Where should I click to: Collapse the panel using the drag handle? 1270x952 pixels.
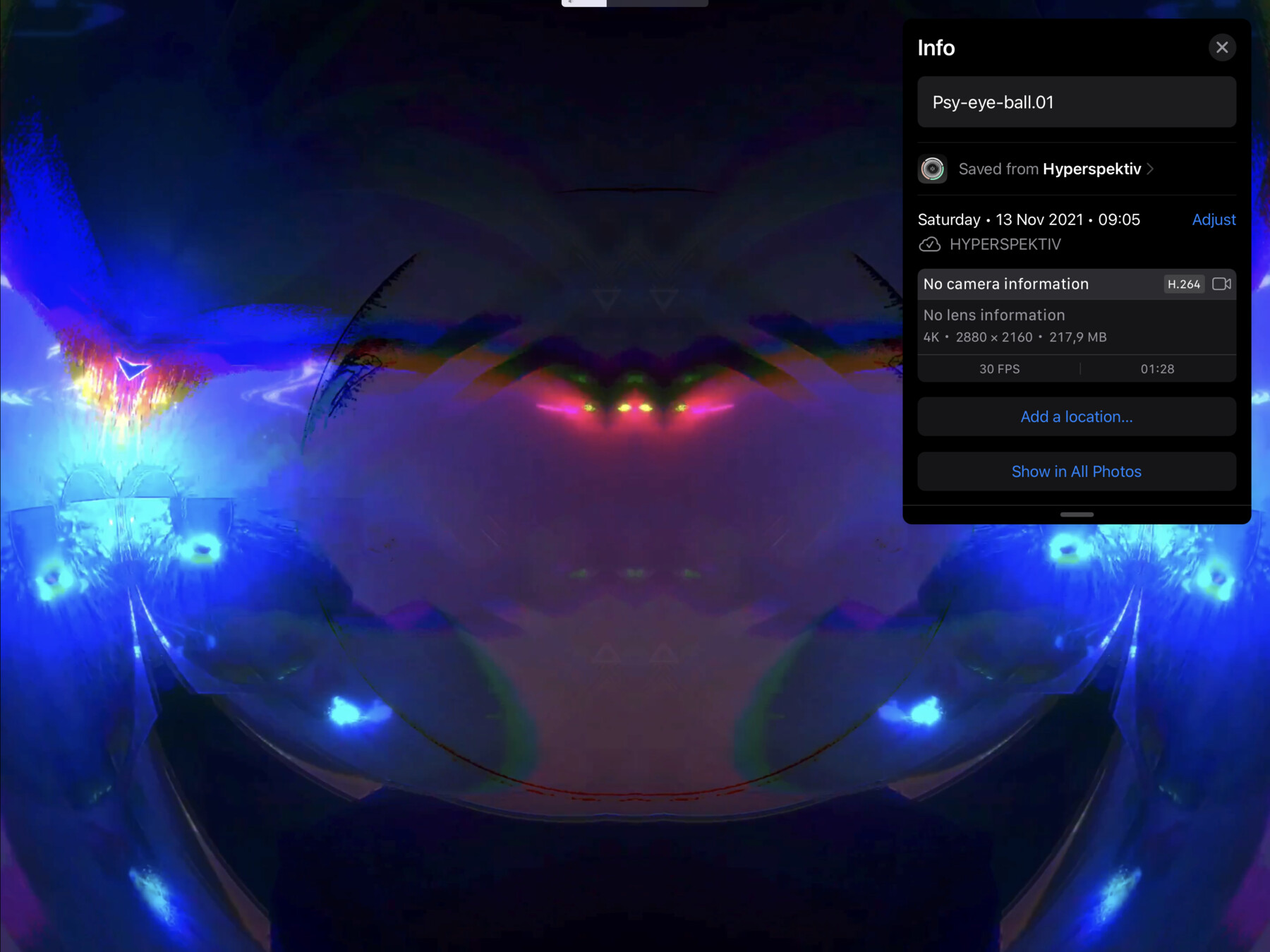point(1075,515)
